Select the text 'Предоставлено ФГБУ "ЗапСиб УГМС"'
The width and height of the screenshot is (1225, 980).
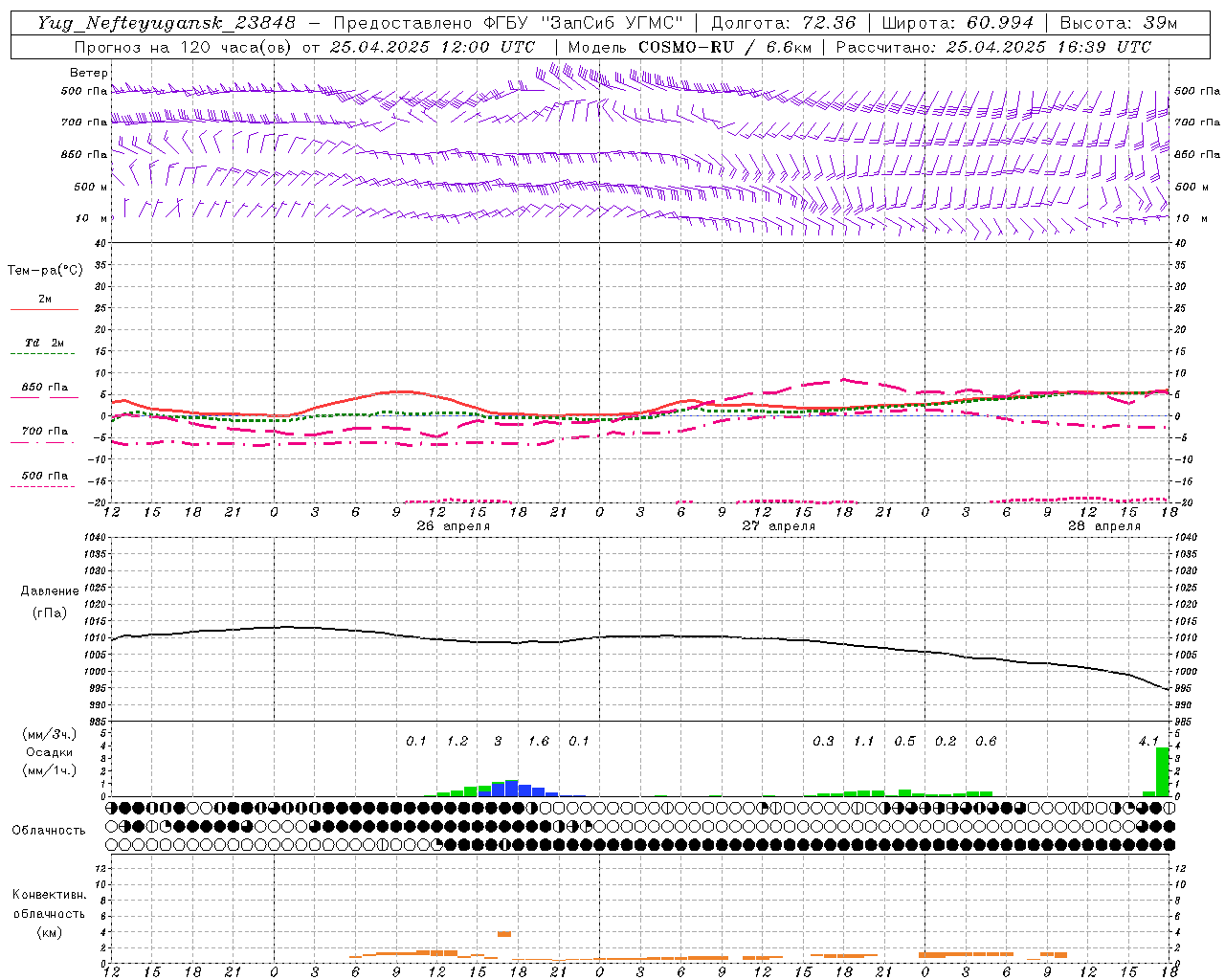507,23
